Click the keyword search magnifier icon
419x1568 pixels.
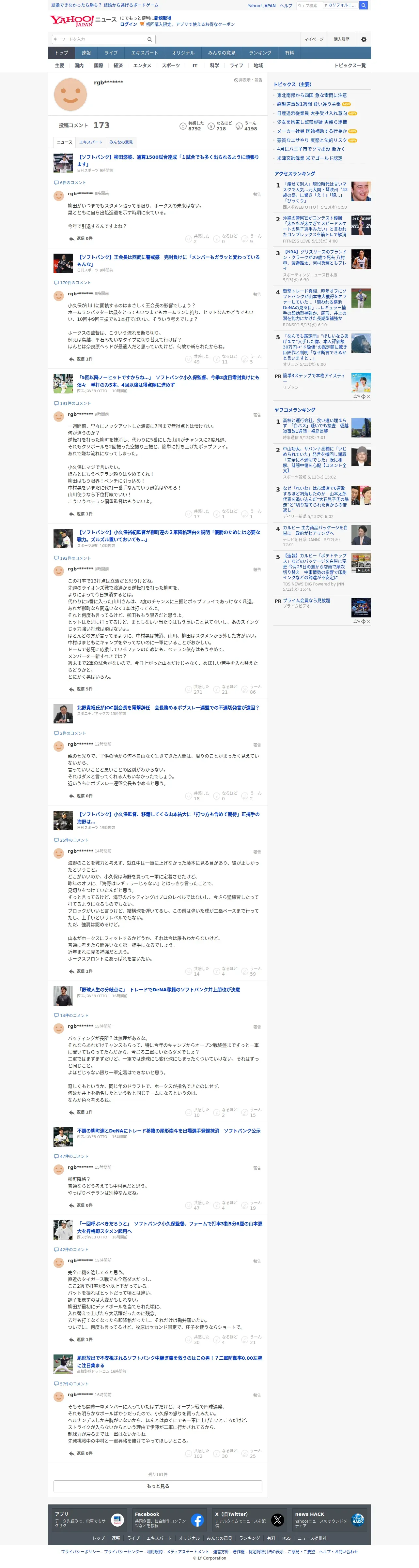[150, 39]
